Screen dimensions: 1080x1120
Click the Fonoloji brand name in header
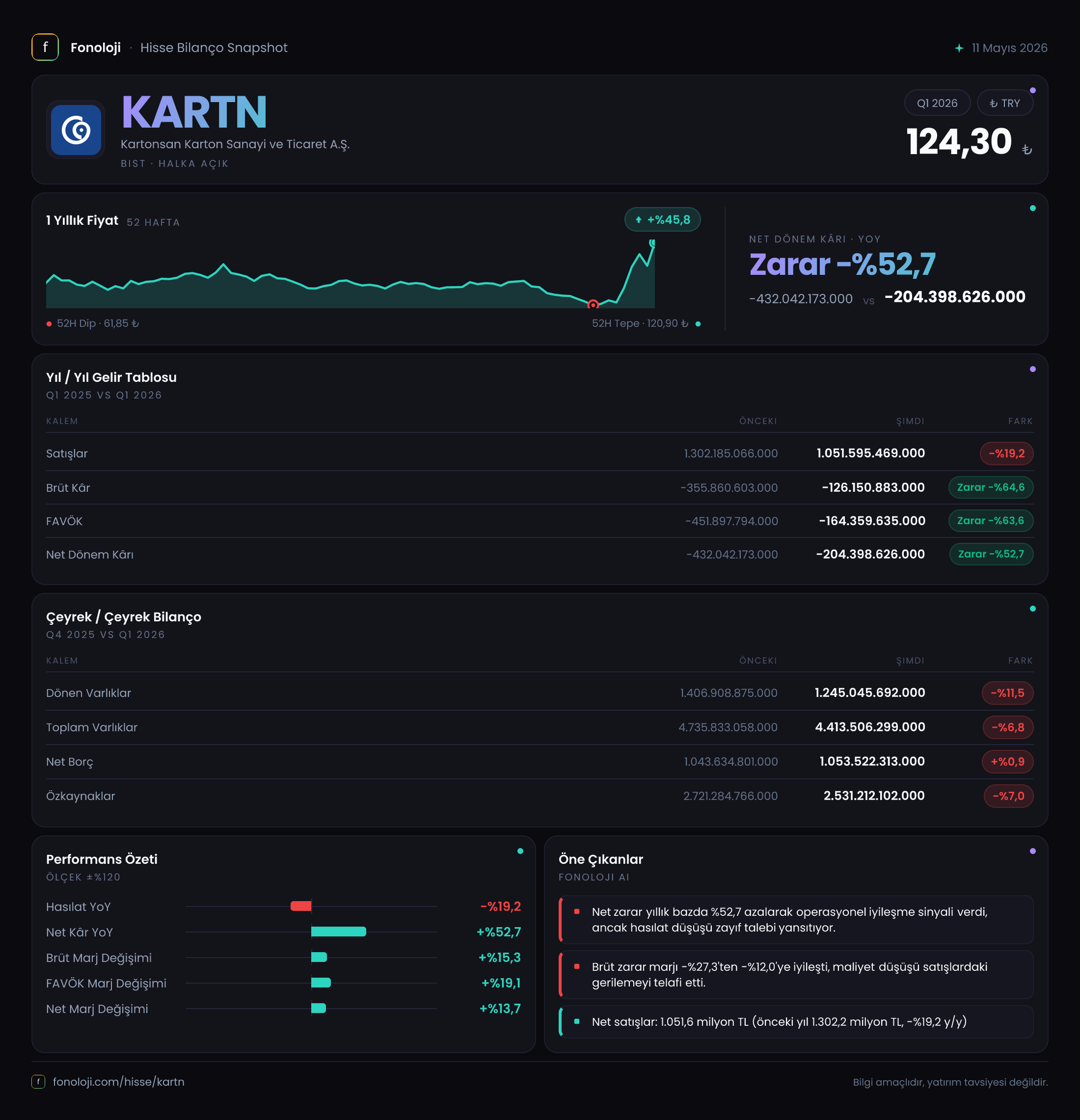pyautogui.click(x=95, y=48)
